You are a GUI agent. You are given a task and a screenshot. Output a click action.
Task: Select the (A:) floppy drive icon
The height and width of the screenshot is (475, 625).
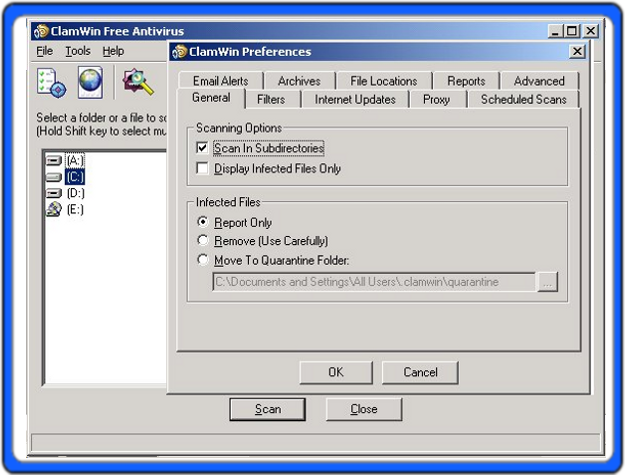pyautogui.click(x=54, y=161)
